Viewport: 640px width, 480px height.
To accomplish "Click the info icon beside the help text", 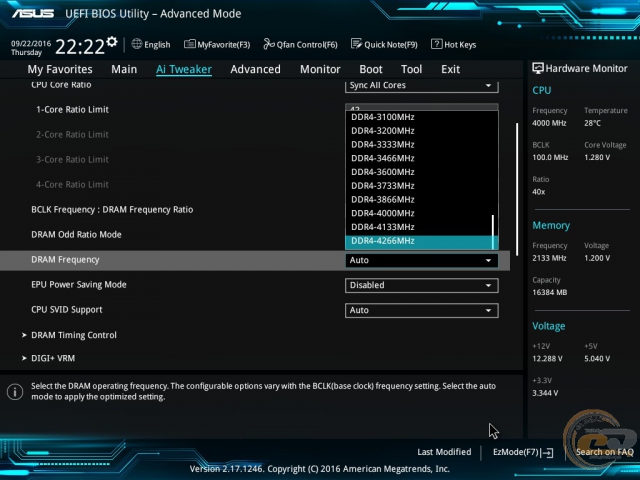I will tap(15, 392).
